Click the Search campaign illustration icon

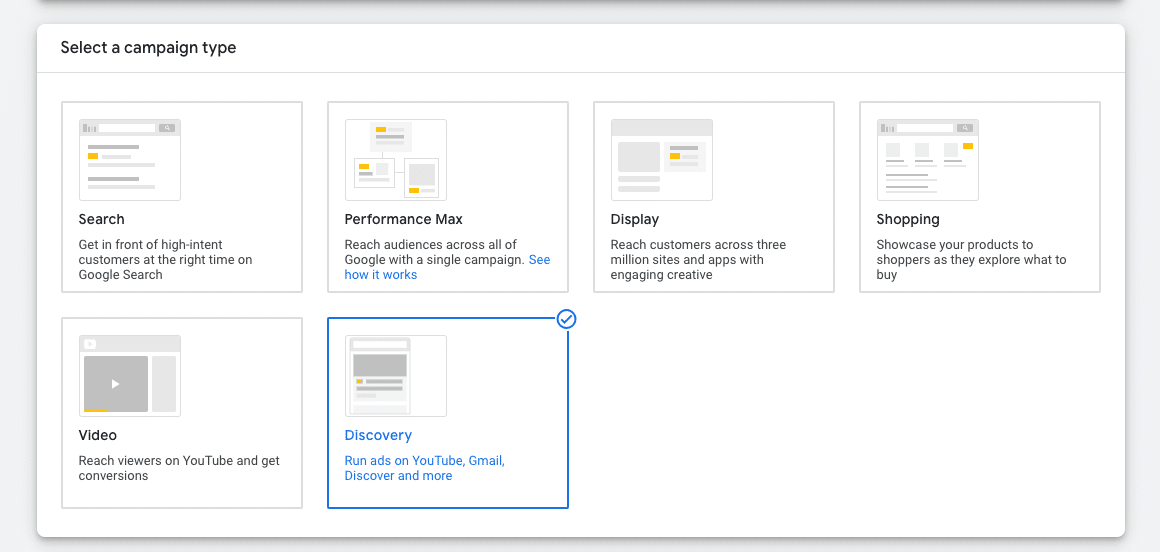pyautogui.click(x=130, y=160)
